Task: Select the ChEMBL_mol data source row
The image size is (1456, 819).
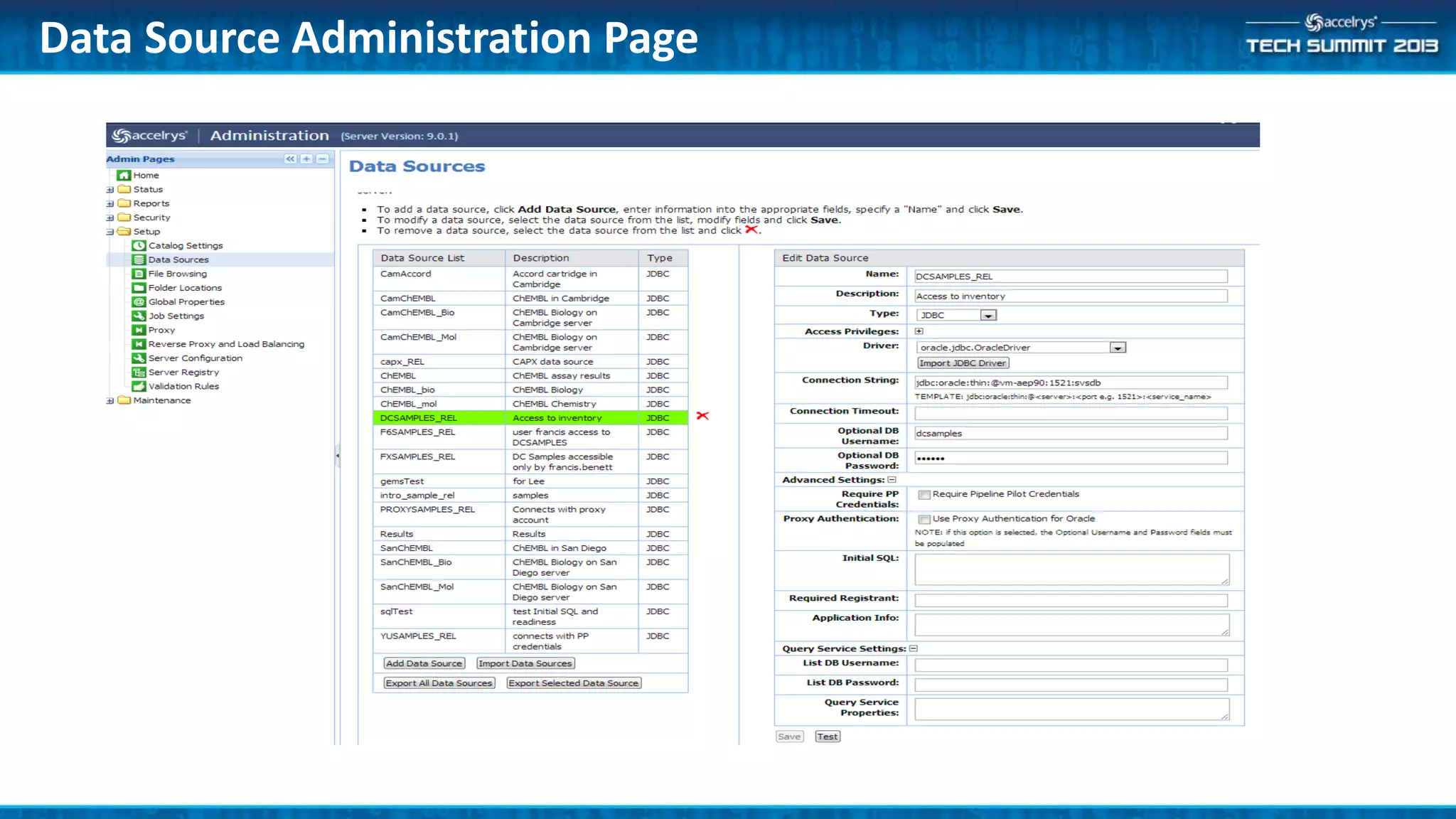Action: (x=530, y=404)
